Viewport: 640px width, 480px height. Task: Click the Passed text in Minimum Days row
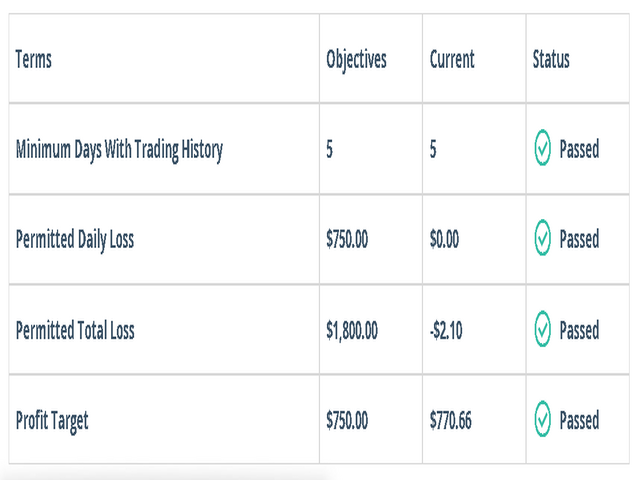point(579,149)
